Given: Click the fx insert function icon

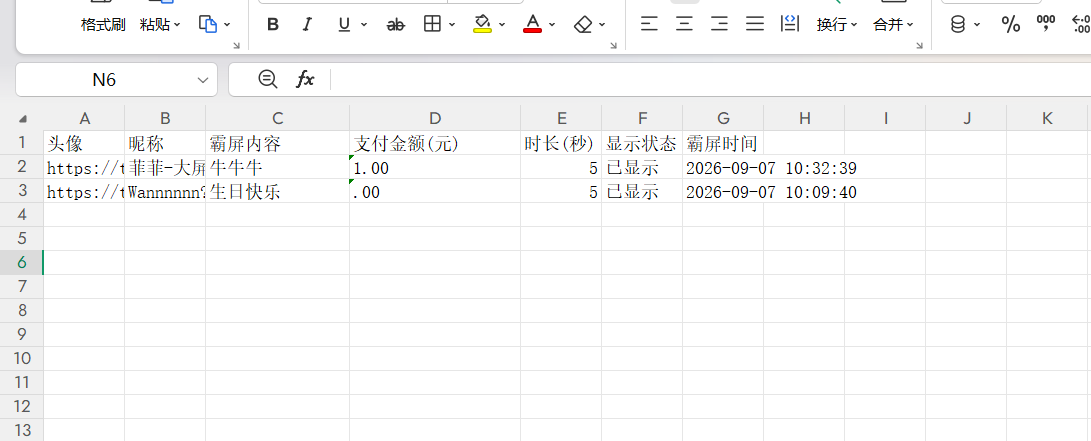Looking at the screenshot, I should 305,79.
